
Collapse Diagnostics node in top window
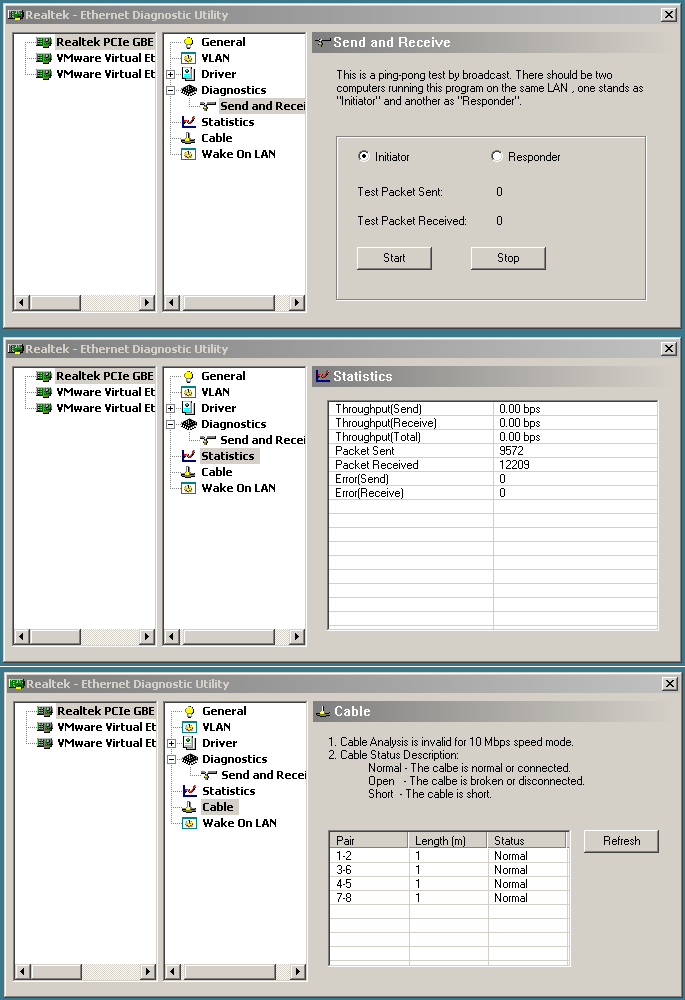170,91
